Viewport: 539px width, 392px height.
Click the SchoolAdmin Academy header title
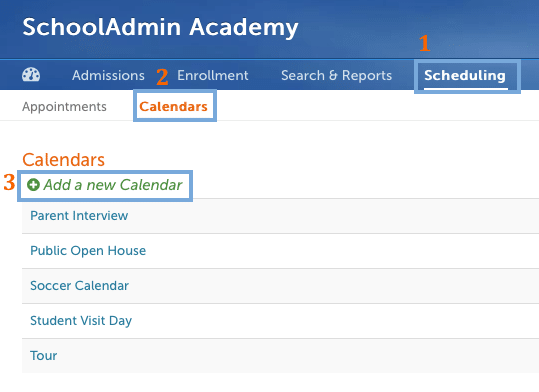click(160, 28)
